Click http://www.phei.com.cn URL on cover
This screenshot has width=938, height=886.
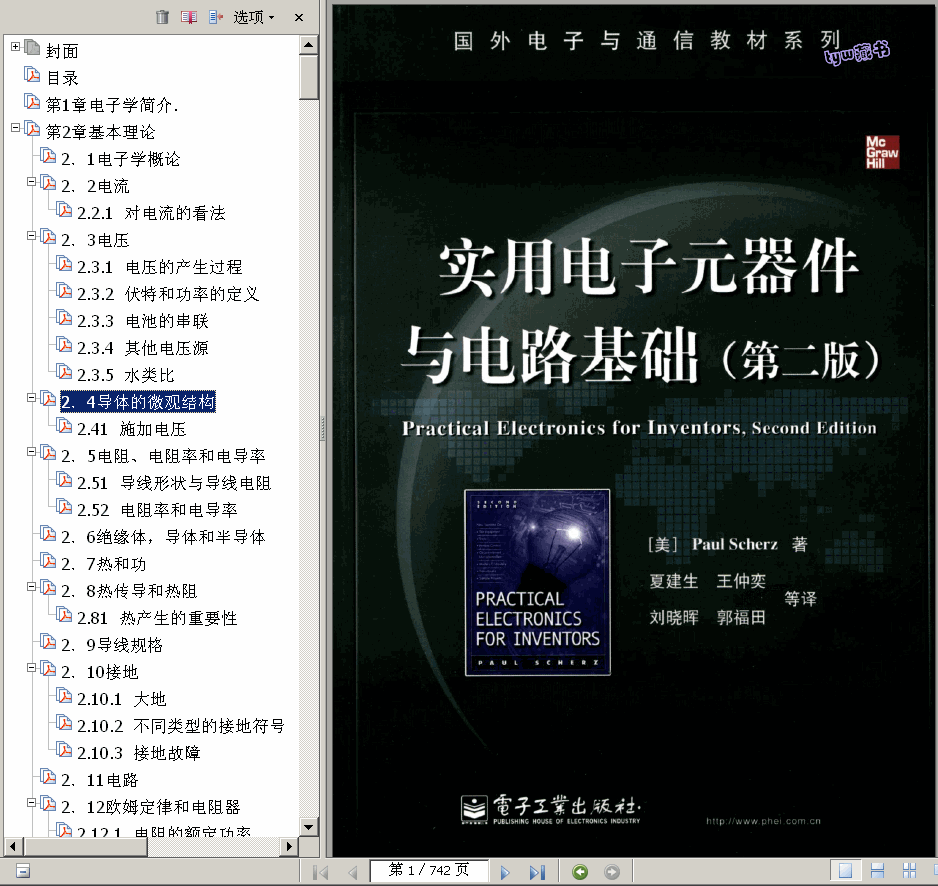(x=763, y=821)
